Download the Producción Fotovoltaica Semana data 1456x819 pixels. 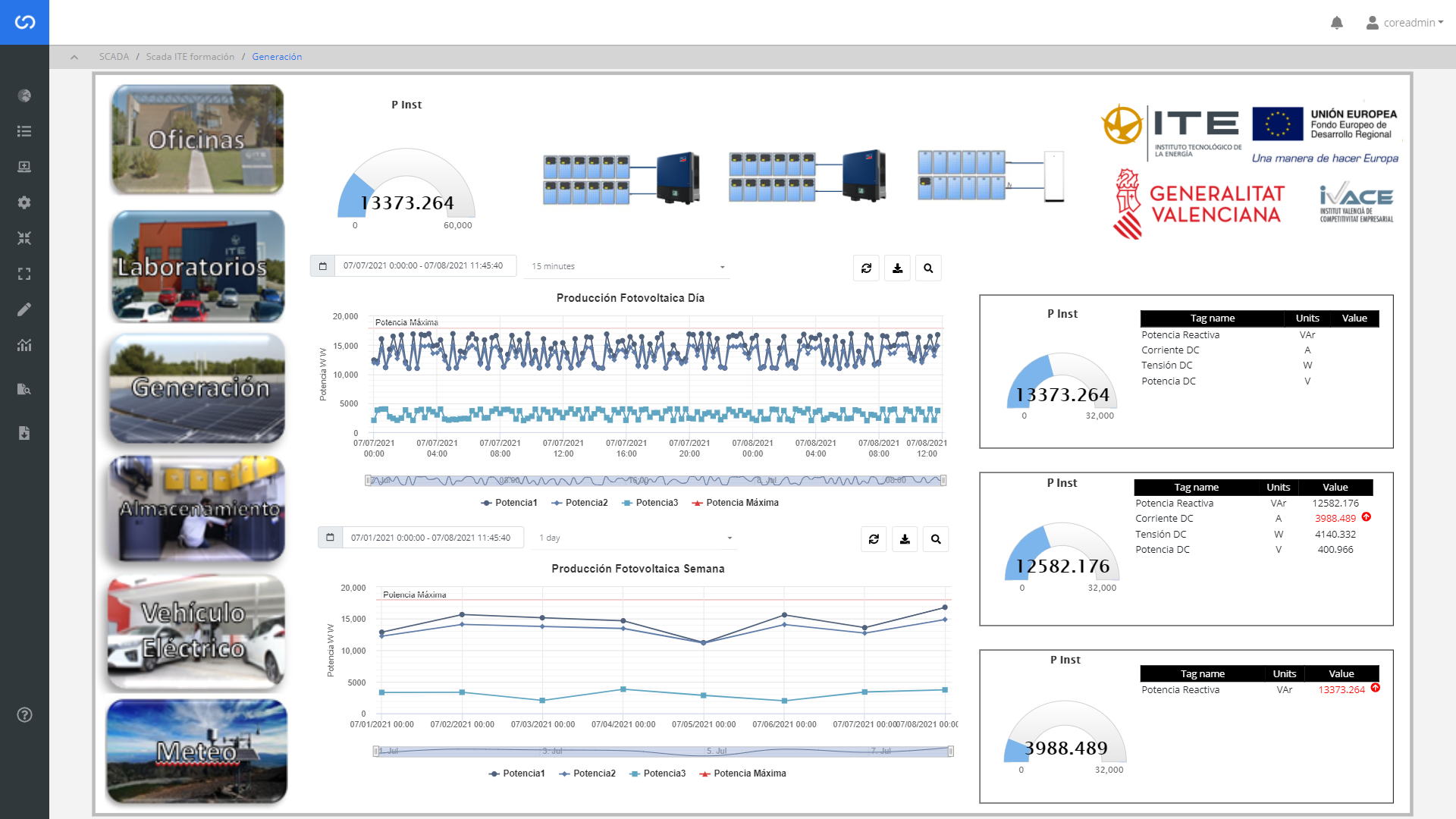[x=905, y=539]
